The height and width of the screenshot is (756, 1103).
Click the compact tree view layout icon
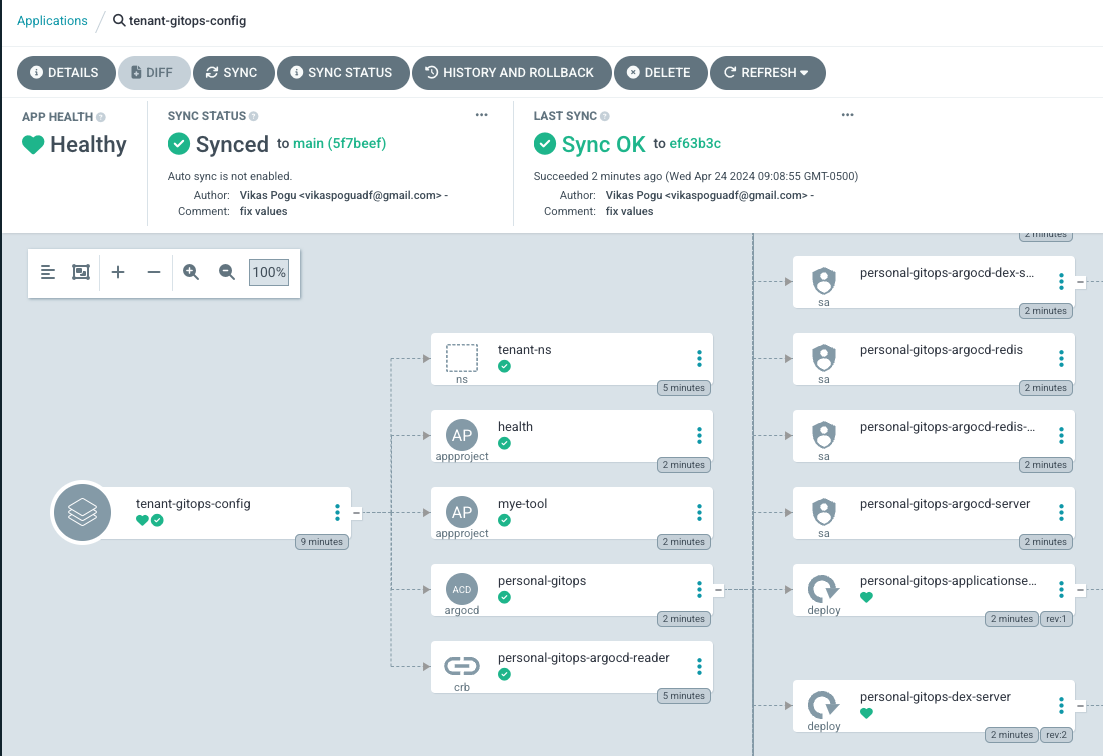click(x=48, y=272)
